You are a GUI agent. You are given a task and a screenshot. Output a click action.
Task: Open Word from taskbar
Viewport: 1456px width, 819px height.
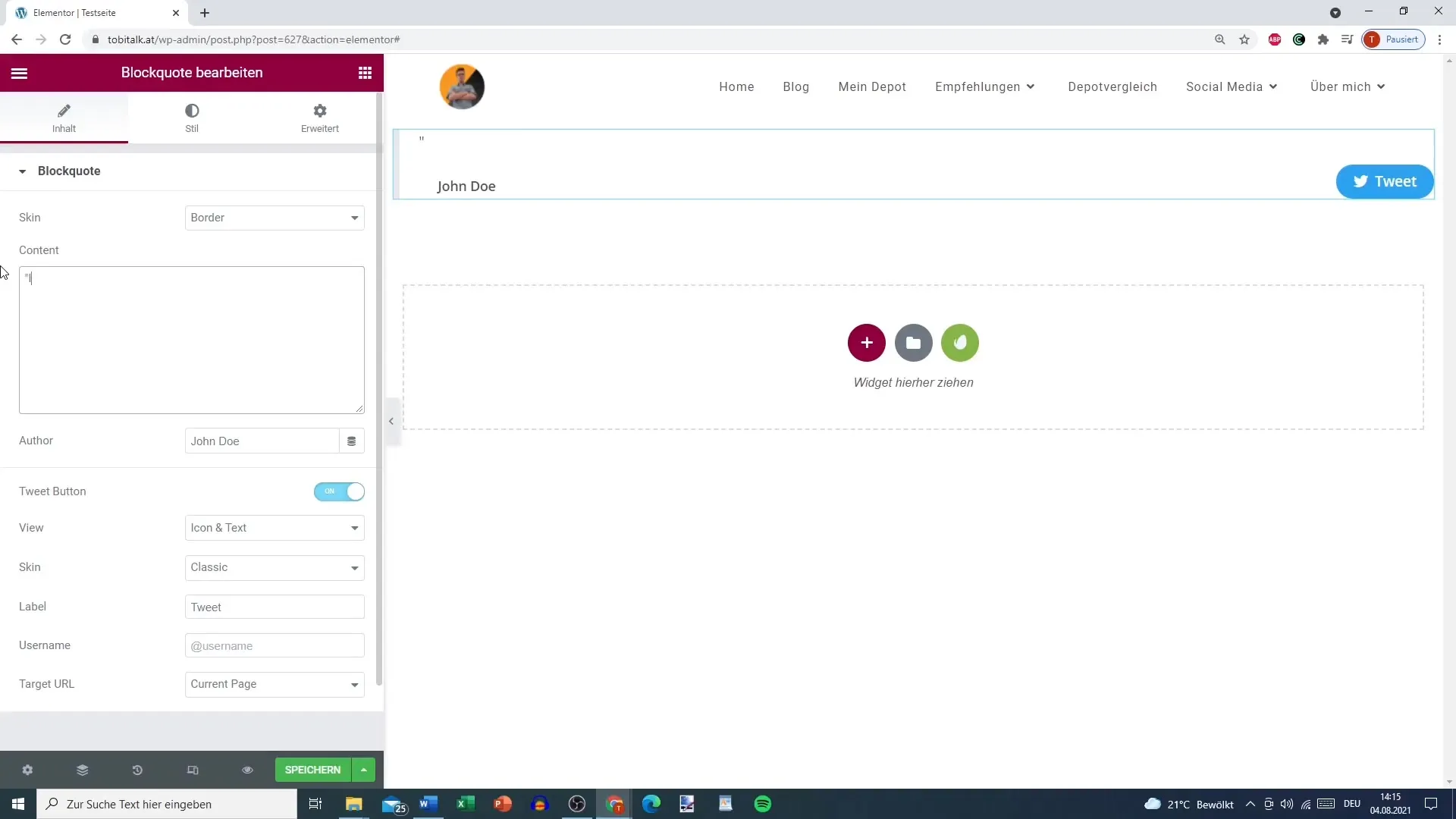428,804
